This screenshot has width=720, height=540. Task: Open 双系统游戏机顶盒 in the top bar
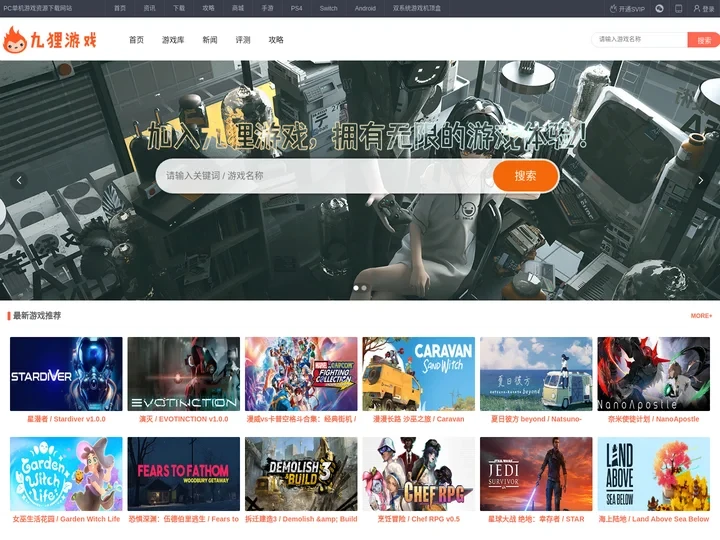(416, 8)
